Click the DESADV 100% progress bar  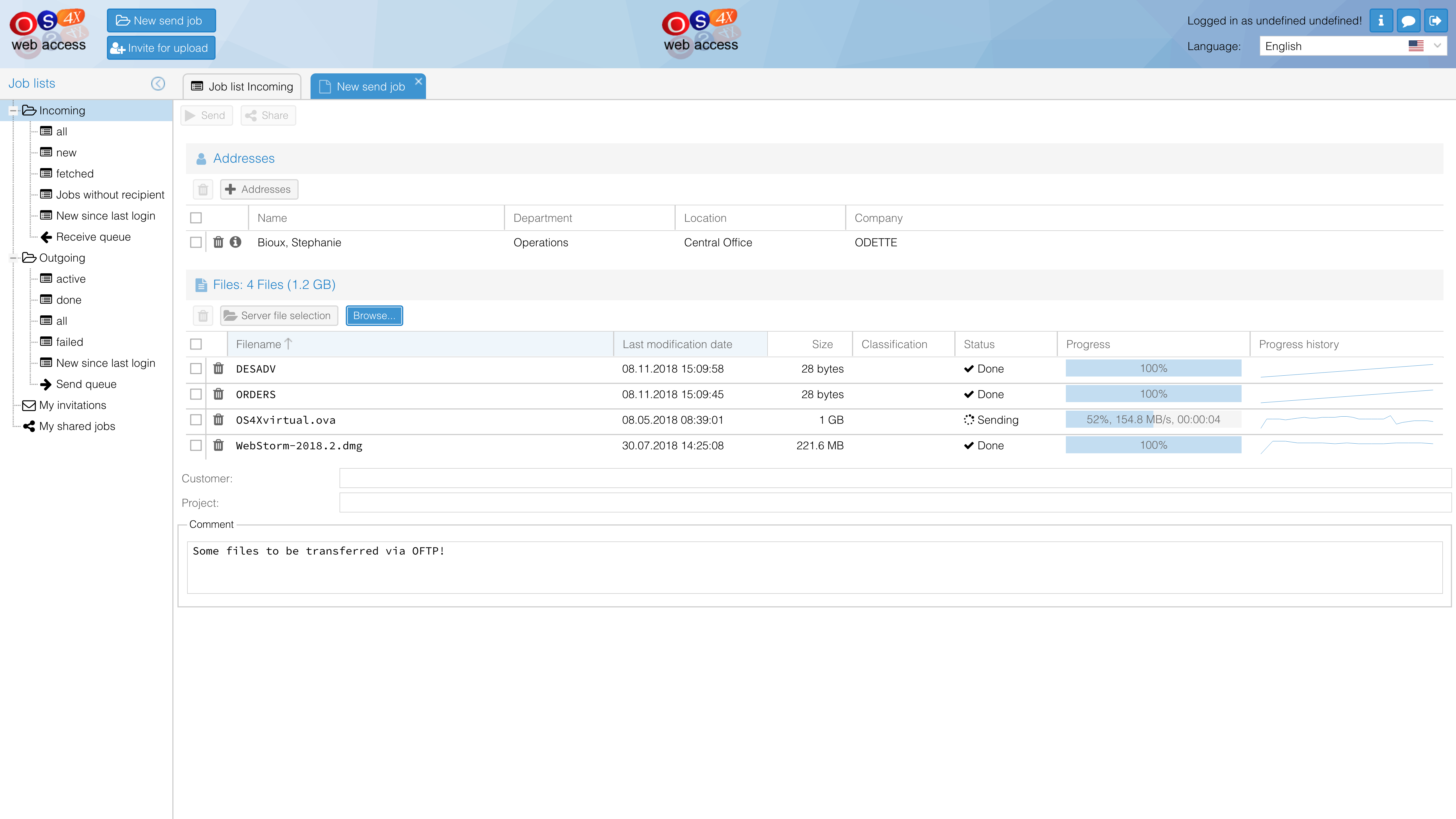tap(1153, 369)
